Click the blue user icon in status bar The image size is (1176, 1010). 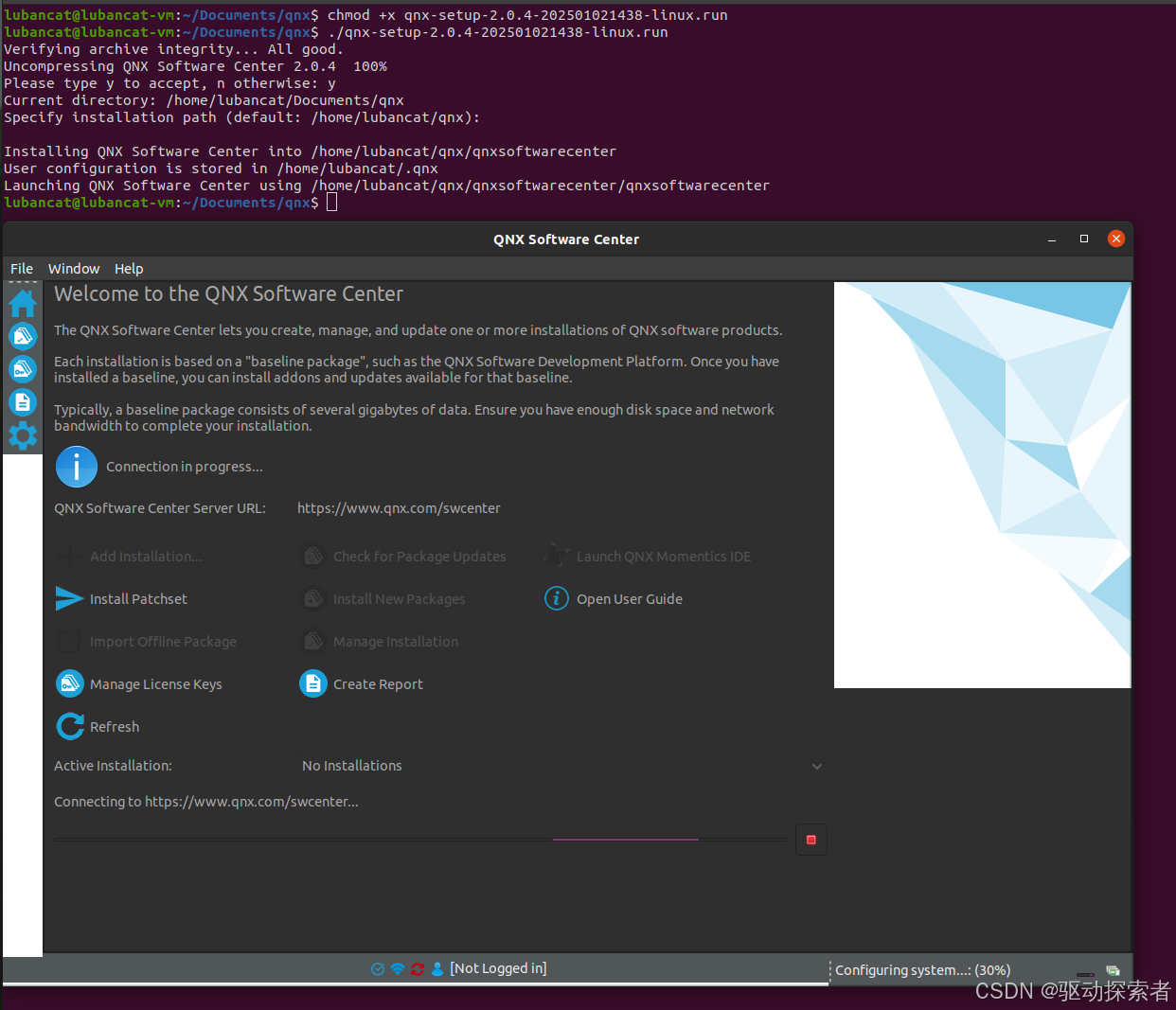click(x=437, y=968)
